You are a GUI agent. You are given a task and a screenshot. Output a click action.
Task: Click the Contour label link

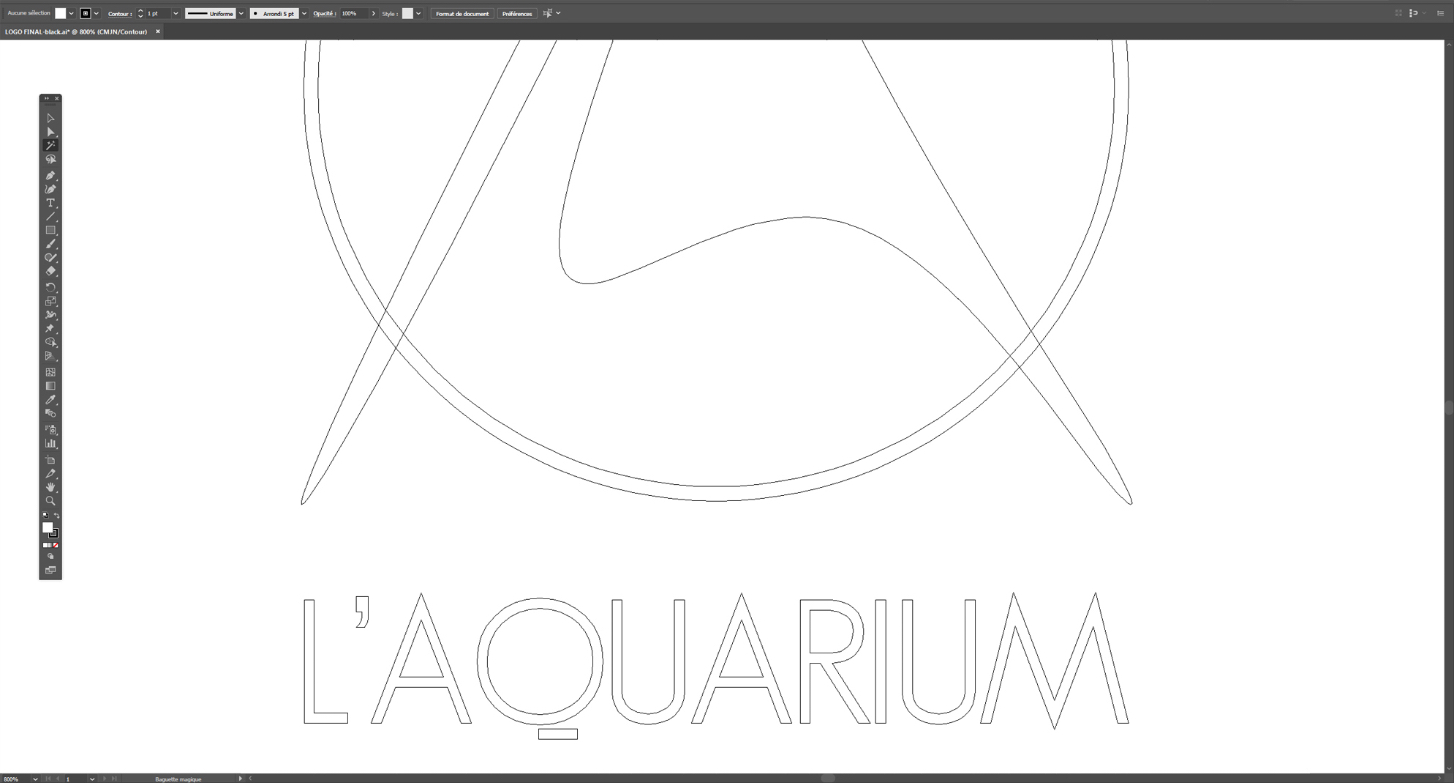coord(119,14)
